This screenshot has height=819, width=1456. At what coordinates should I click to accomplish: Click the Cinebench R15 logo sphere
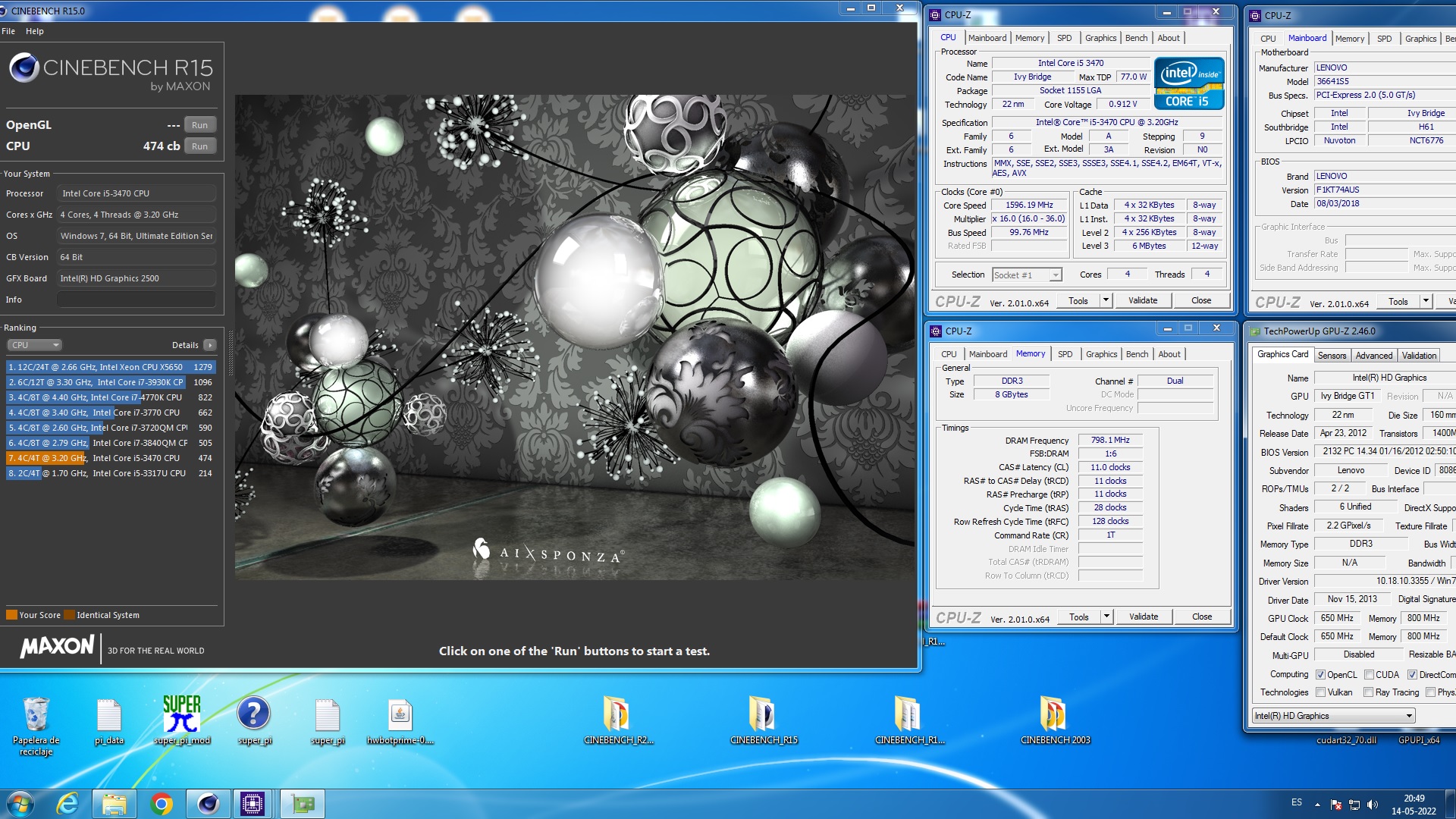[x=24, y=68]
